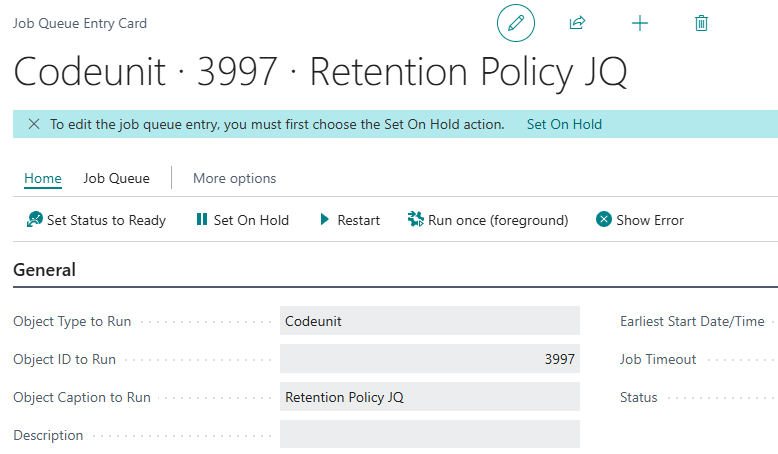This screenshot has width=778, height=454.
Task: Click the Show Error button label
Action: [650, 220]
